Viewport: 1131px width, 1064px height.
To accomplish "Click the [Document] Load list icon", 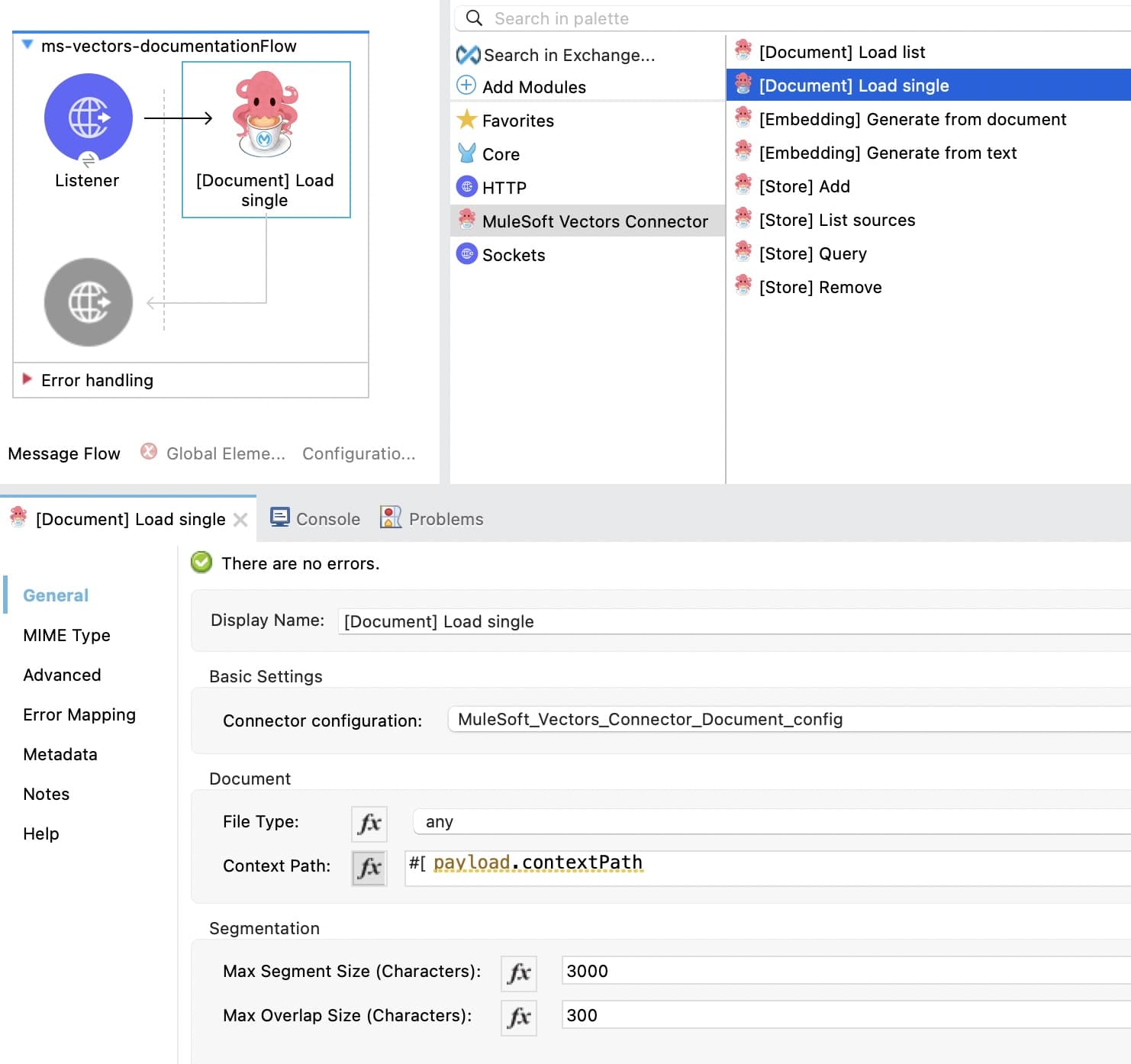I will coord(743,50).
